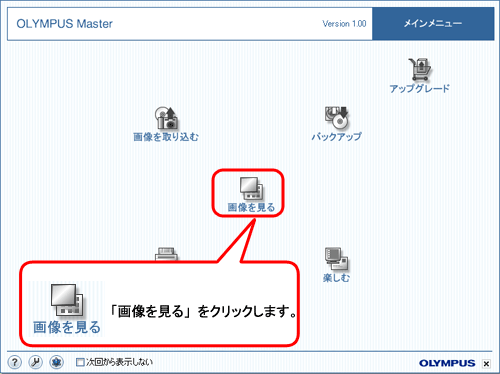This screenshot has height=374, width=500.
Task: Click the partly hidden printer icon
Action: coord(166,255)
